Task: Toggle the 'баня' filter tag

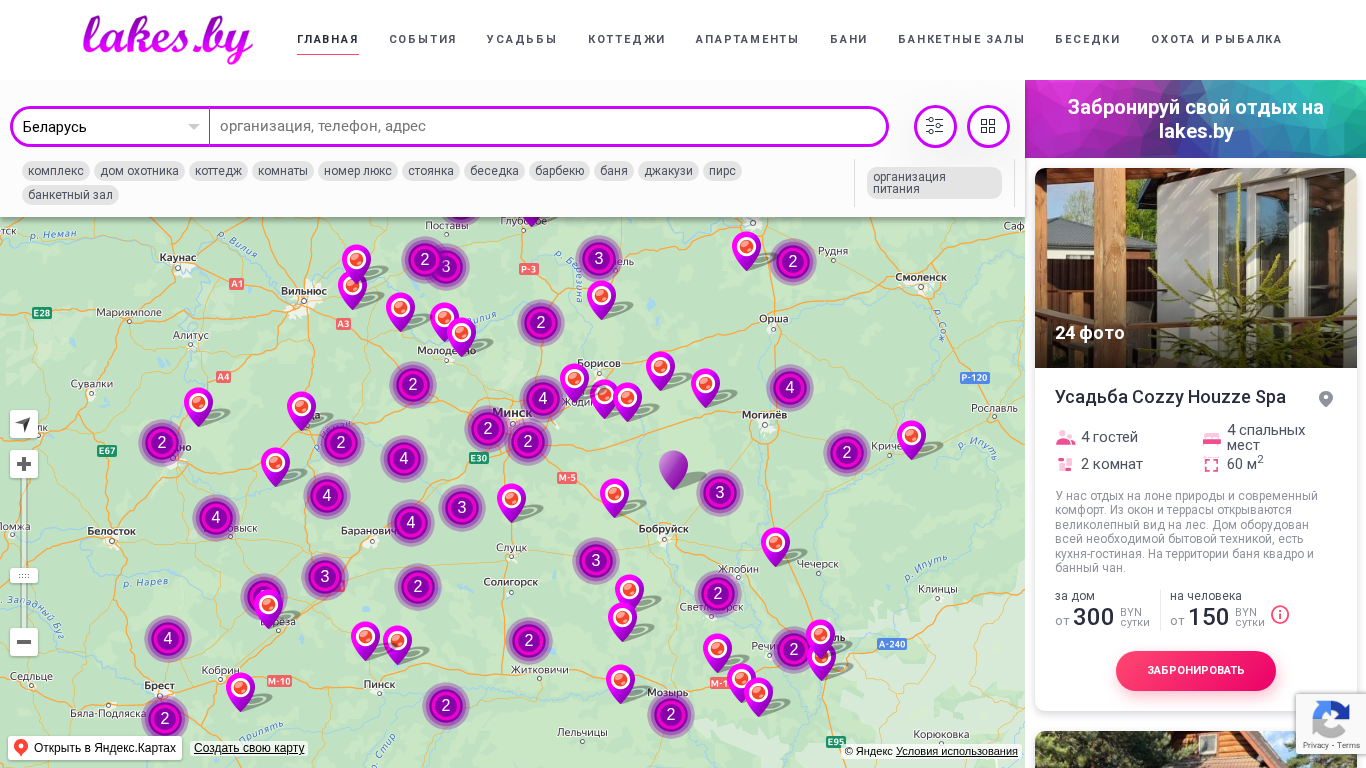Action: [614, 171]
